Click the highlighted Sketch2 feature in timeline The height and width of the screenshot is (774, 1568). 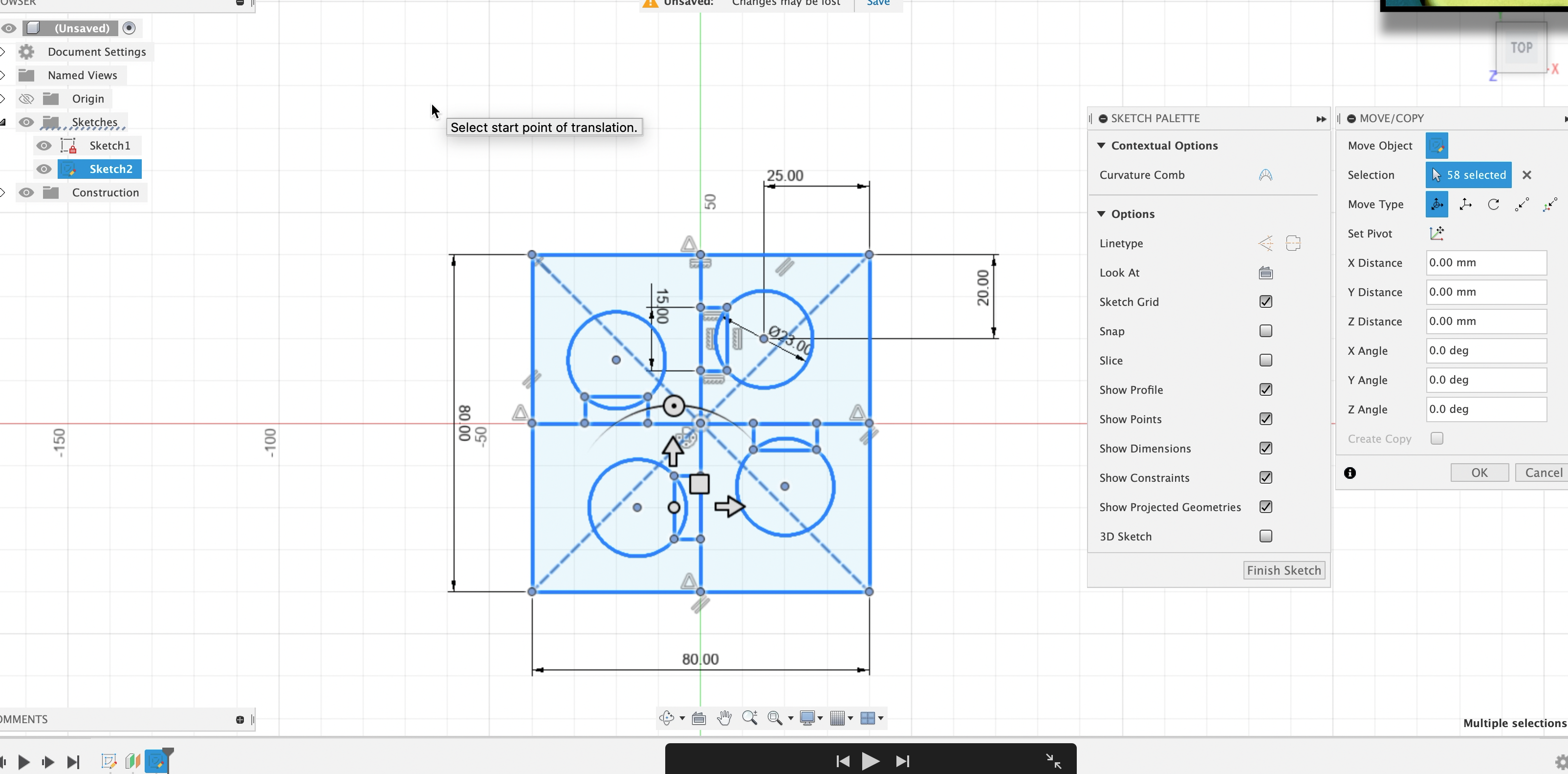(156, 761)
